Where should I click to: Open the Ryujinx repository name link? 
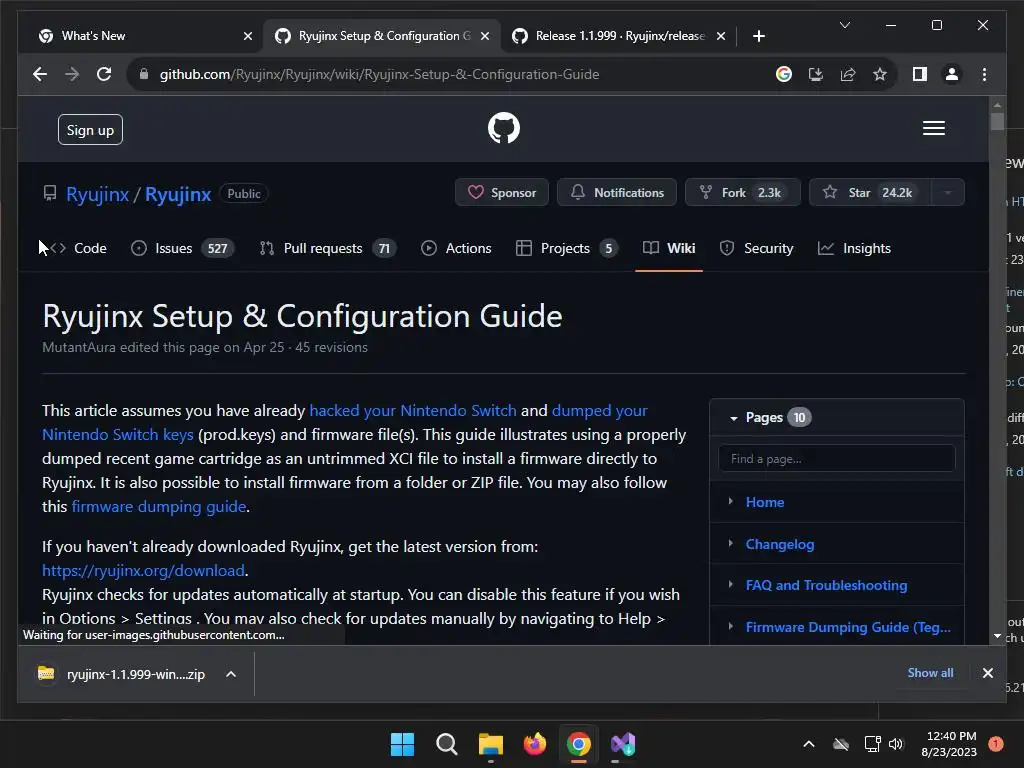click(178, 194)
